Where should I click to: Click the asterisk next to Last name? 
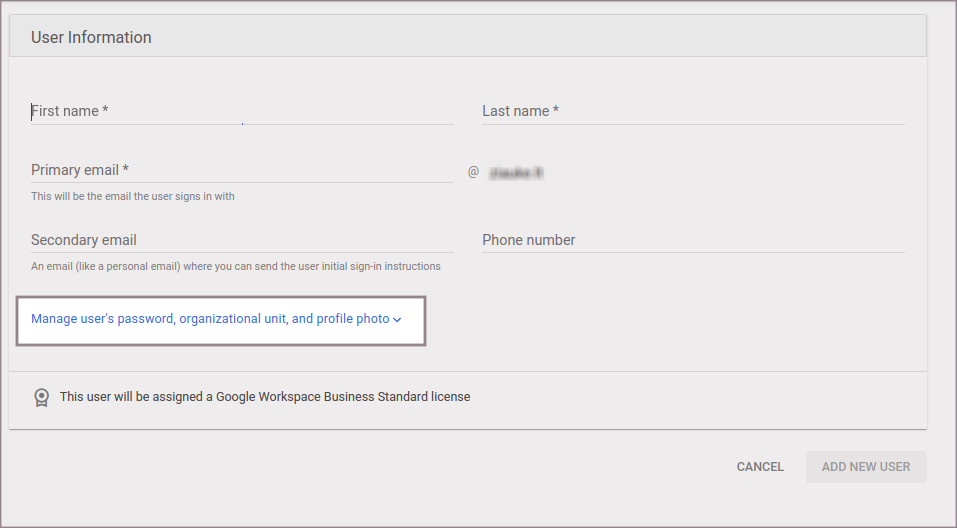pos(556,111)
